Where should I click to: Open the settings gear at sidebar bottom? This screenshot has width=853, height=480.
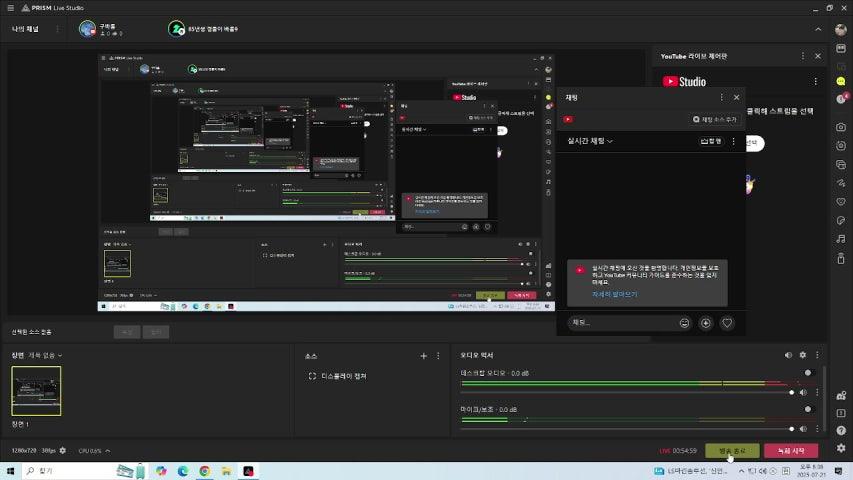[x=841, y=448]
